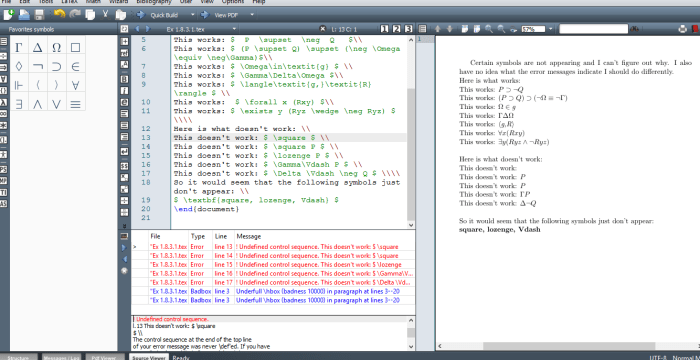Click the PDF search input field
Image resolution: width=700 pixels, height=360 pixels.
click(593, 29)
